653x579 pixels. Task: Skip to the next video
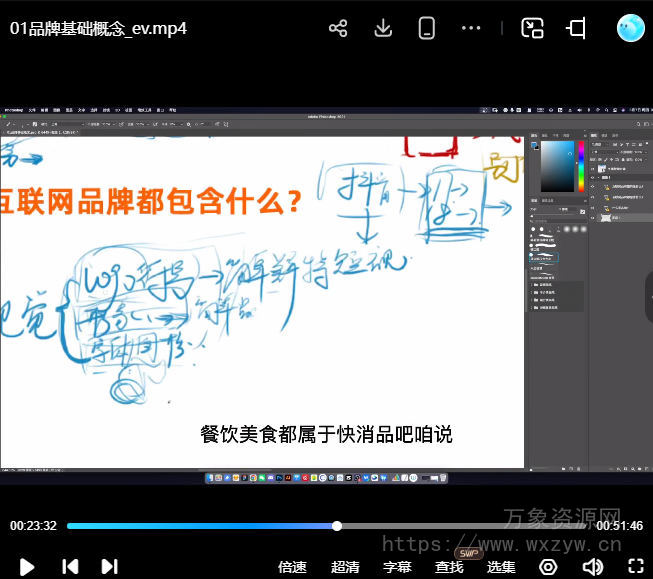(x=110, y=567)
